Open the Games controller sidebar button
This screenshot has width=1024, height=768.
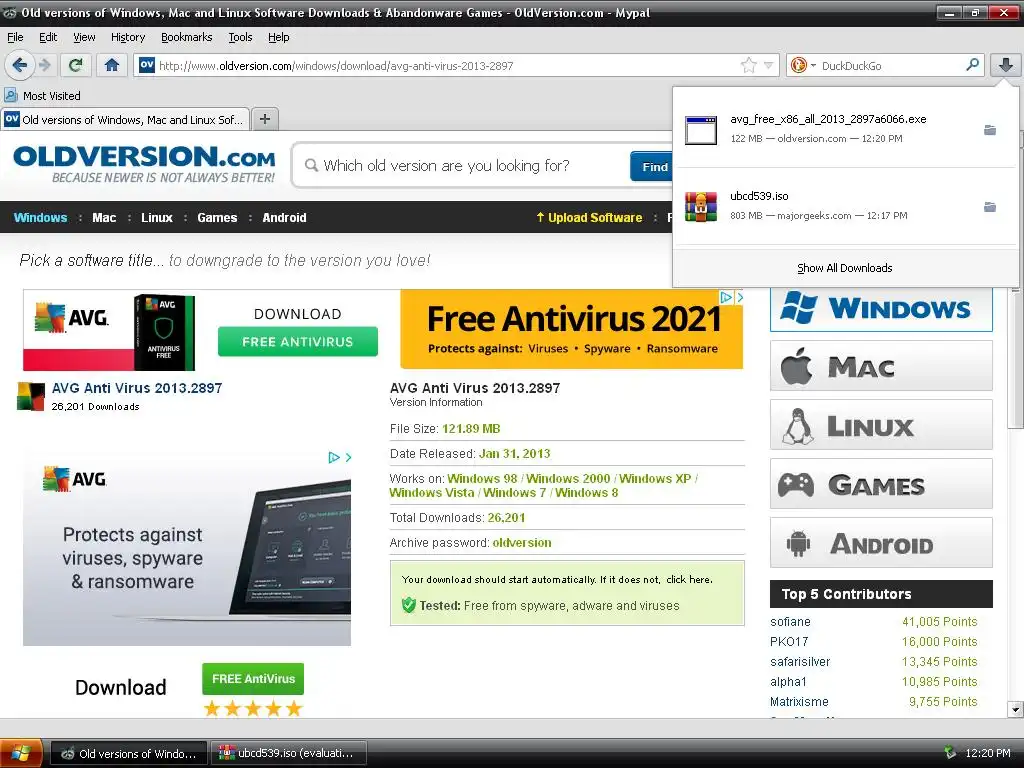[x=881, y=484]
